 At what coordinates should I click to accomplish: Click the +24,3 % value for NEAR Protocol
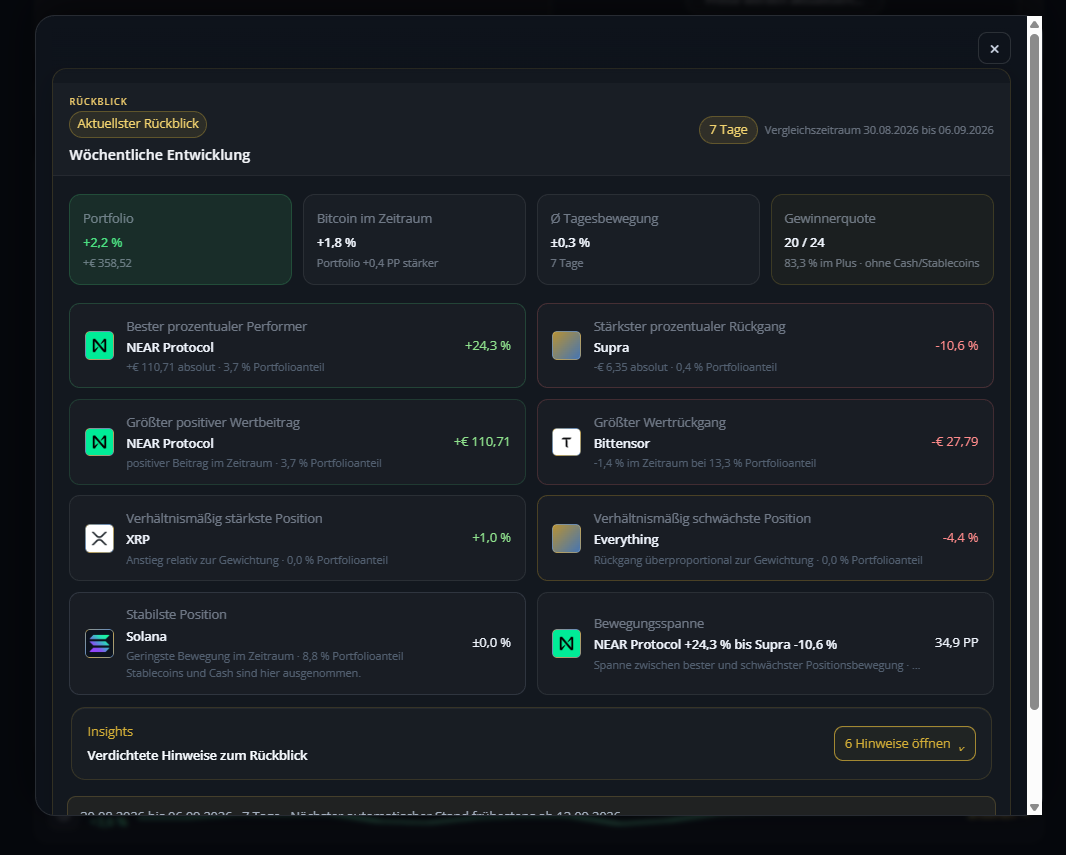tap(487, 345)
